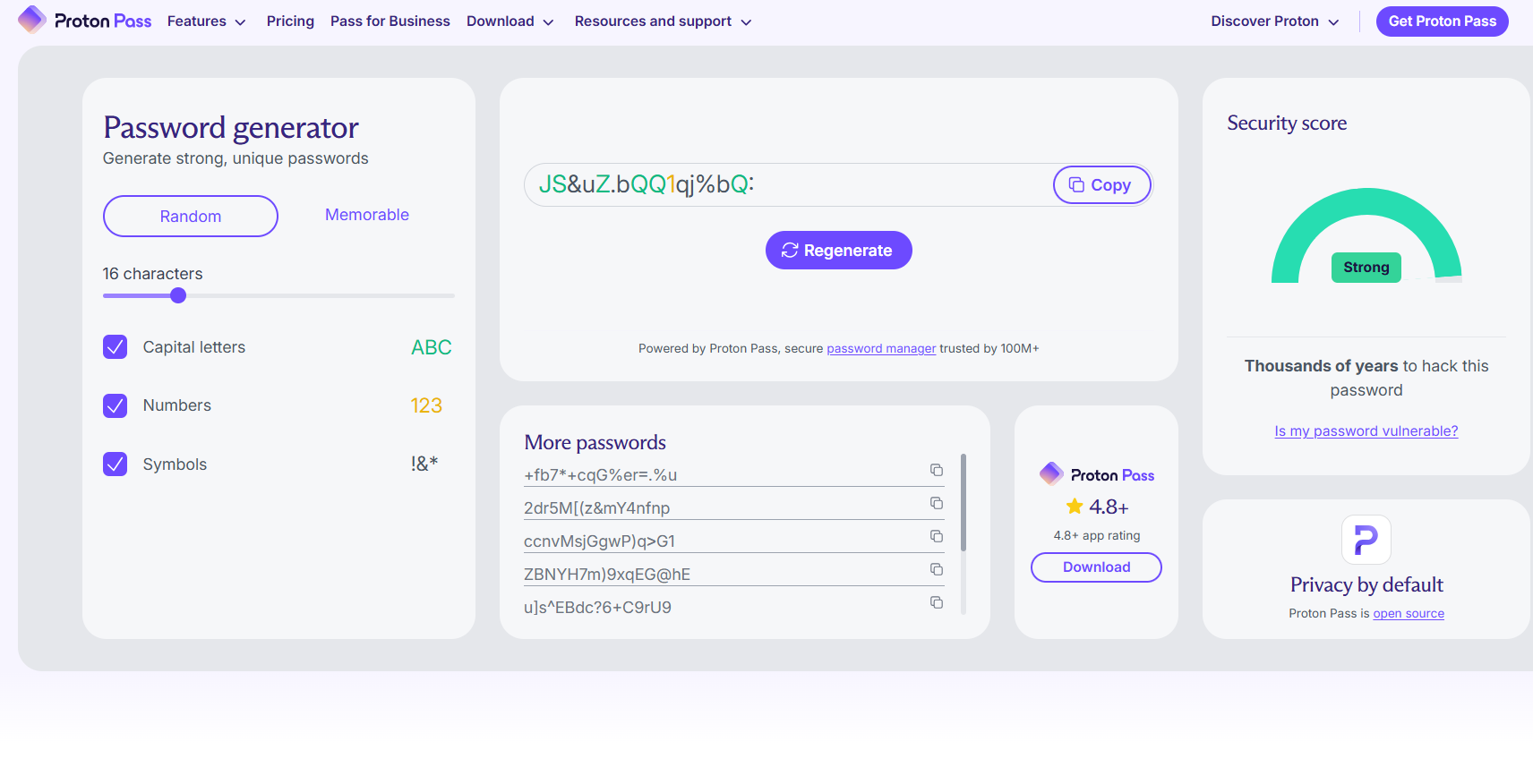Click the Proton Pass logo in rating card
The width and height of the screenshot is (1533, 784).
[1097, 474]
